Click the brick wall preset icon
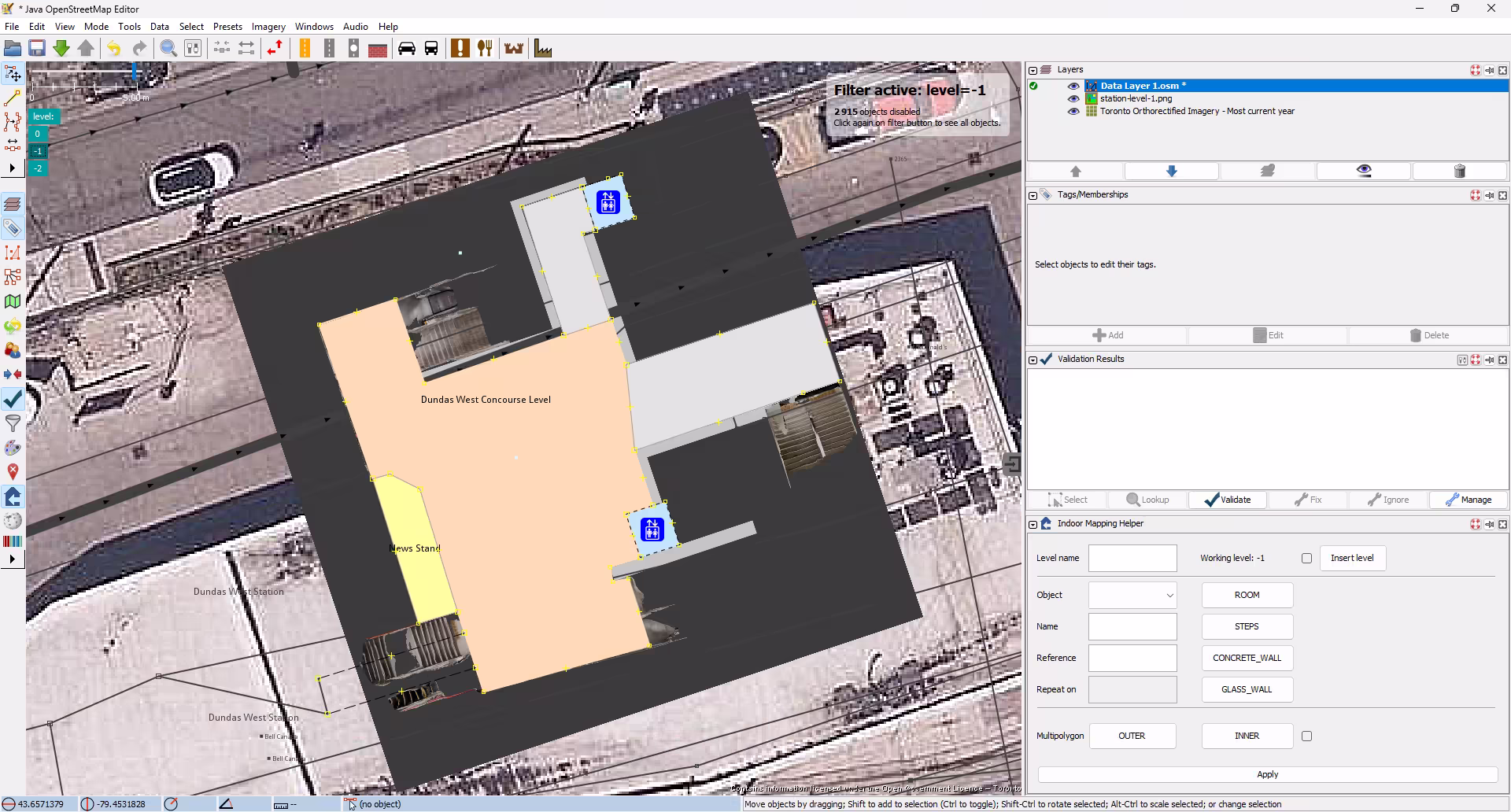1511x812 pixels. [x=378, y=49]
